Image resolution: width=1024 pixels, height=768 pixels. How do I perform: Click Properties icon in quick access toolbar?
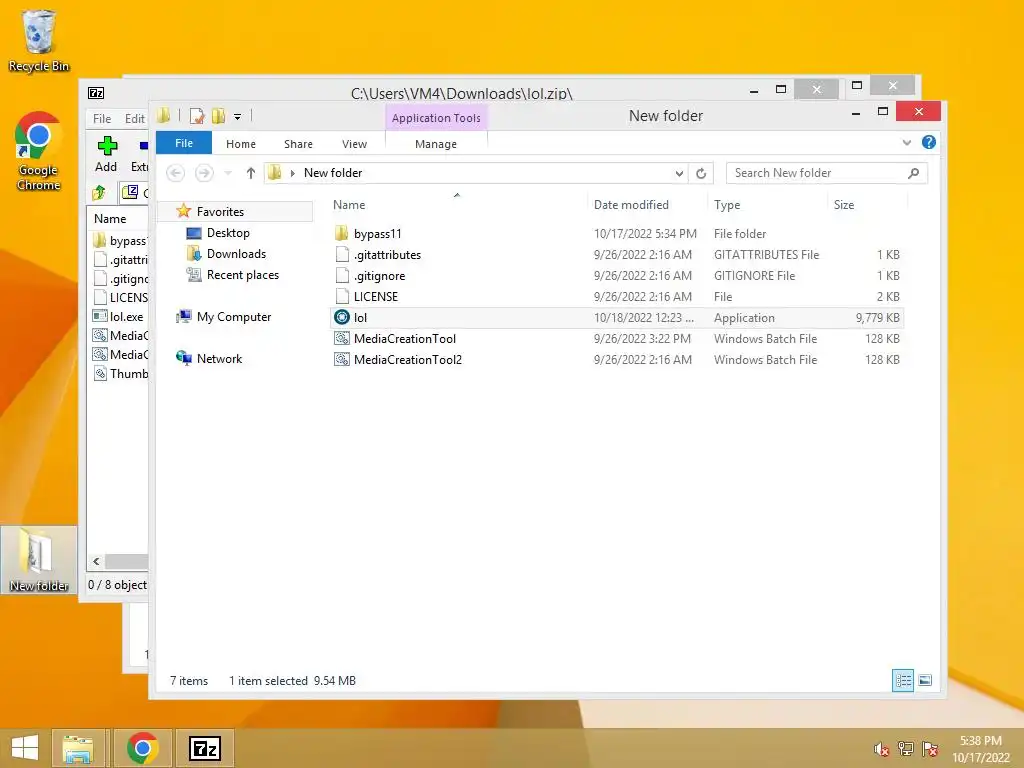(197, 116)
